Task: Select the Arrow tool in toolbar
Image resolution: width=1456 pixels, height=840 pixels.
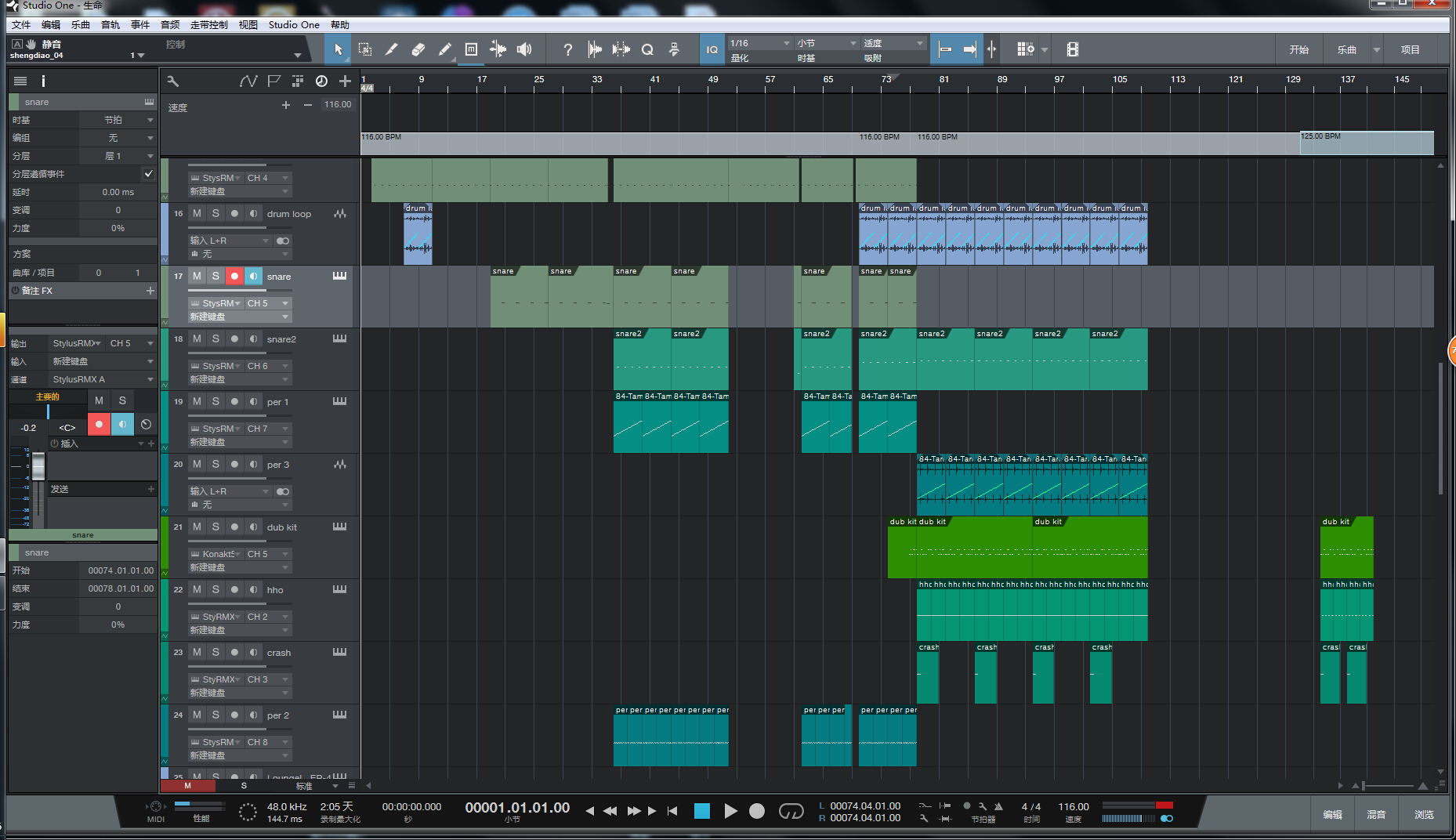Action: (339, 49)
